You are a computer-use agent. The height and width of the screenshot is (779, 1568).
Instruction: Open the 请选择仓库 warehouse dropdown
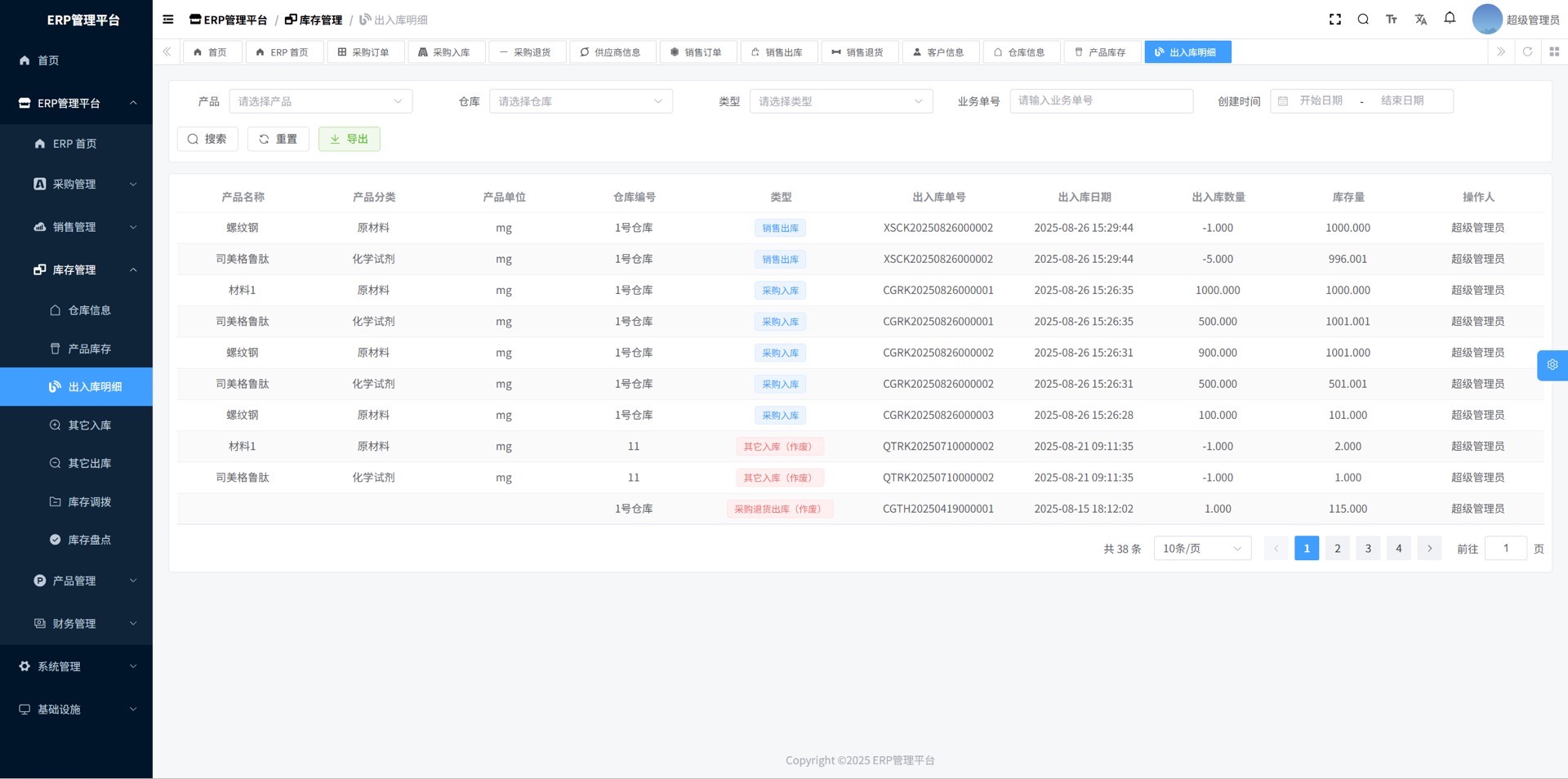tap(580, 101)
